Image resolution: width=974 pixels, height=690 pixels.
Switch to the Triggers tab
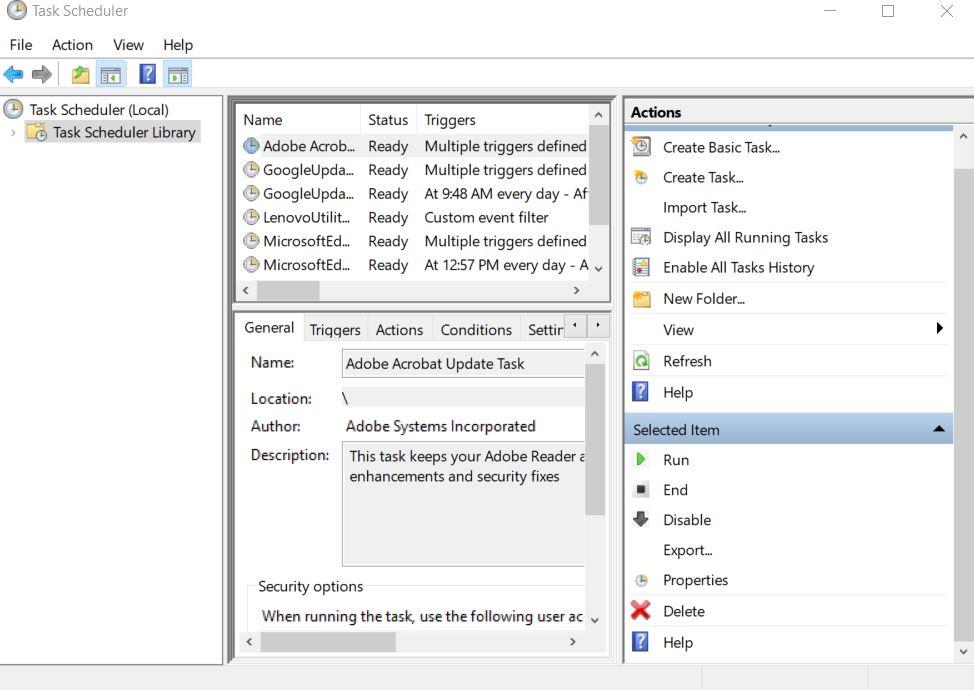(335, 330)
